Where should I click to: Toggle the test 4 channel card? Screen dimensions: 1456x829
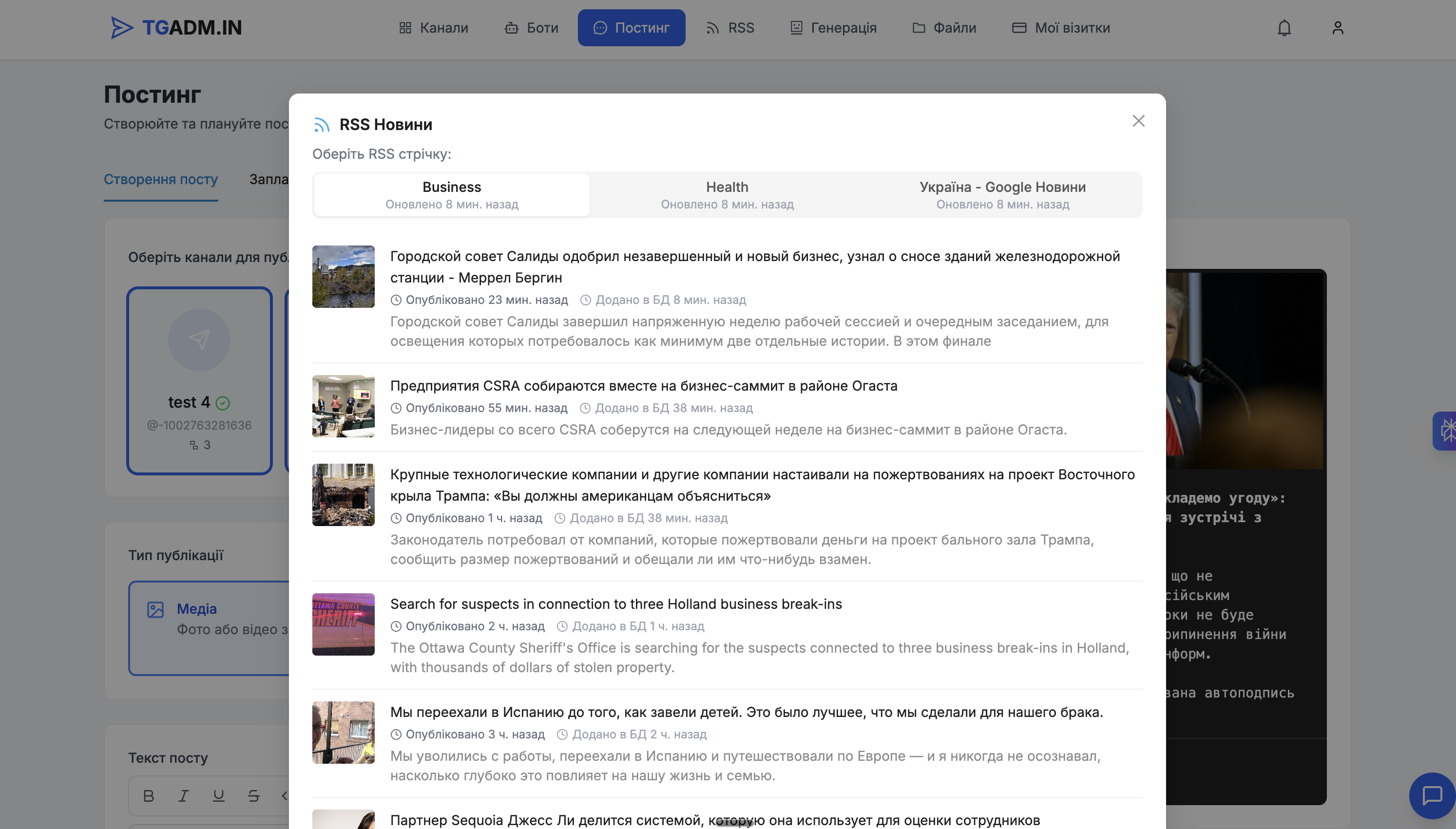tap(199, 380)
